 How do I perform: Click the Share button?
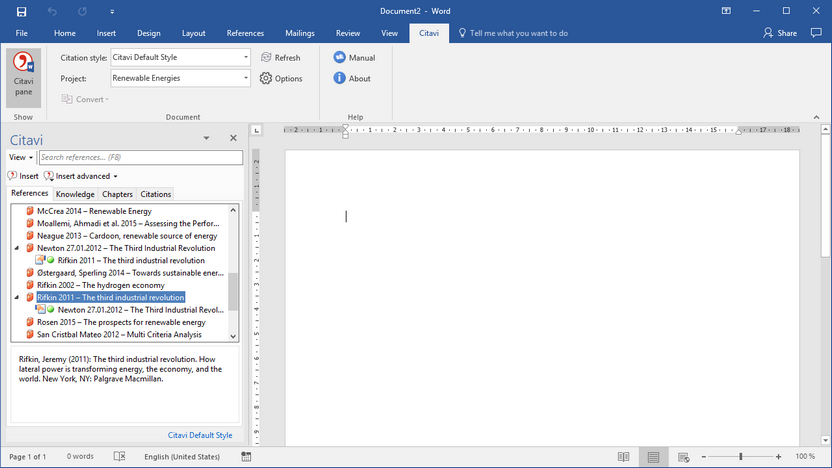[x=780, y=33]
